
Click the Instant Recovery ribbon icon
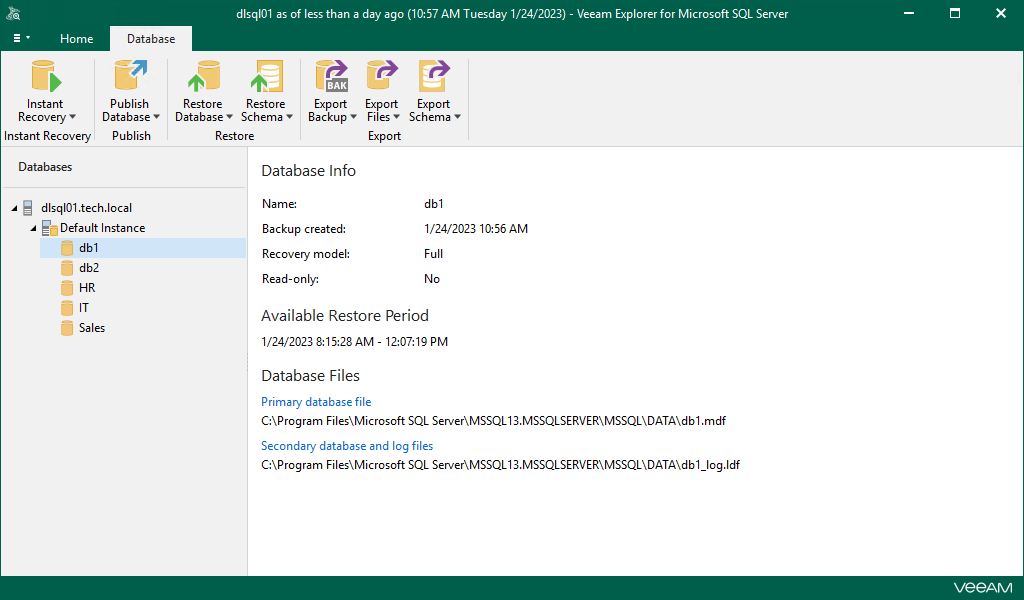[x=46, y=76]
